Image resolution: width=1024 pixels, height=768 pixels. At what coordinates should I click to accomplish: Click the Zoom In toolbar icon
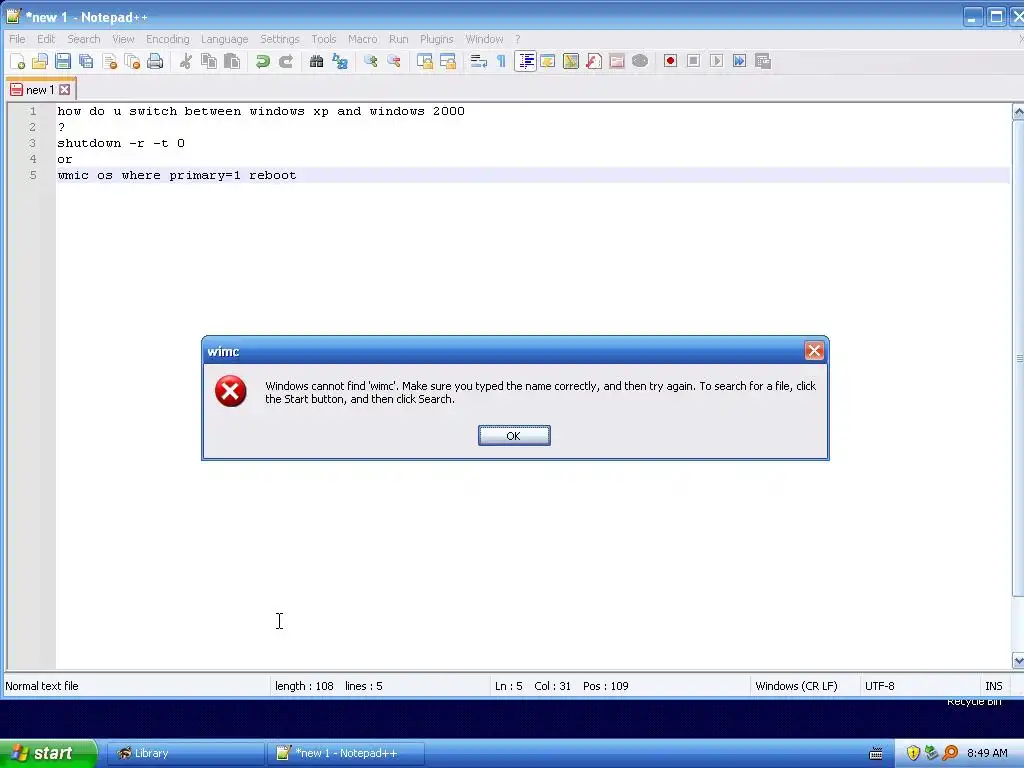coord(370,61)
